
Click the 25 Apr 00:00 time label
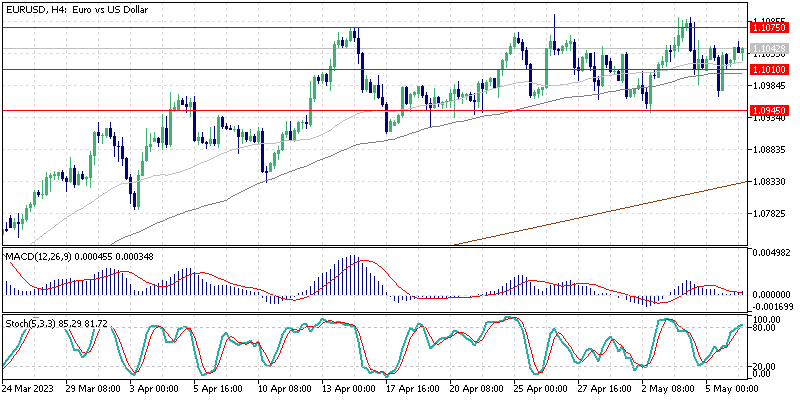coord(542,387)
